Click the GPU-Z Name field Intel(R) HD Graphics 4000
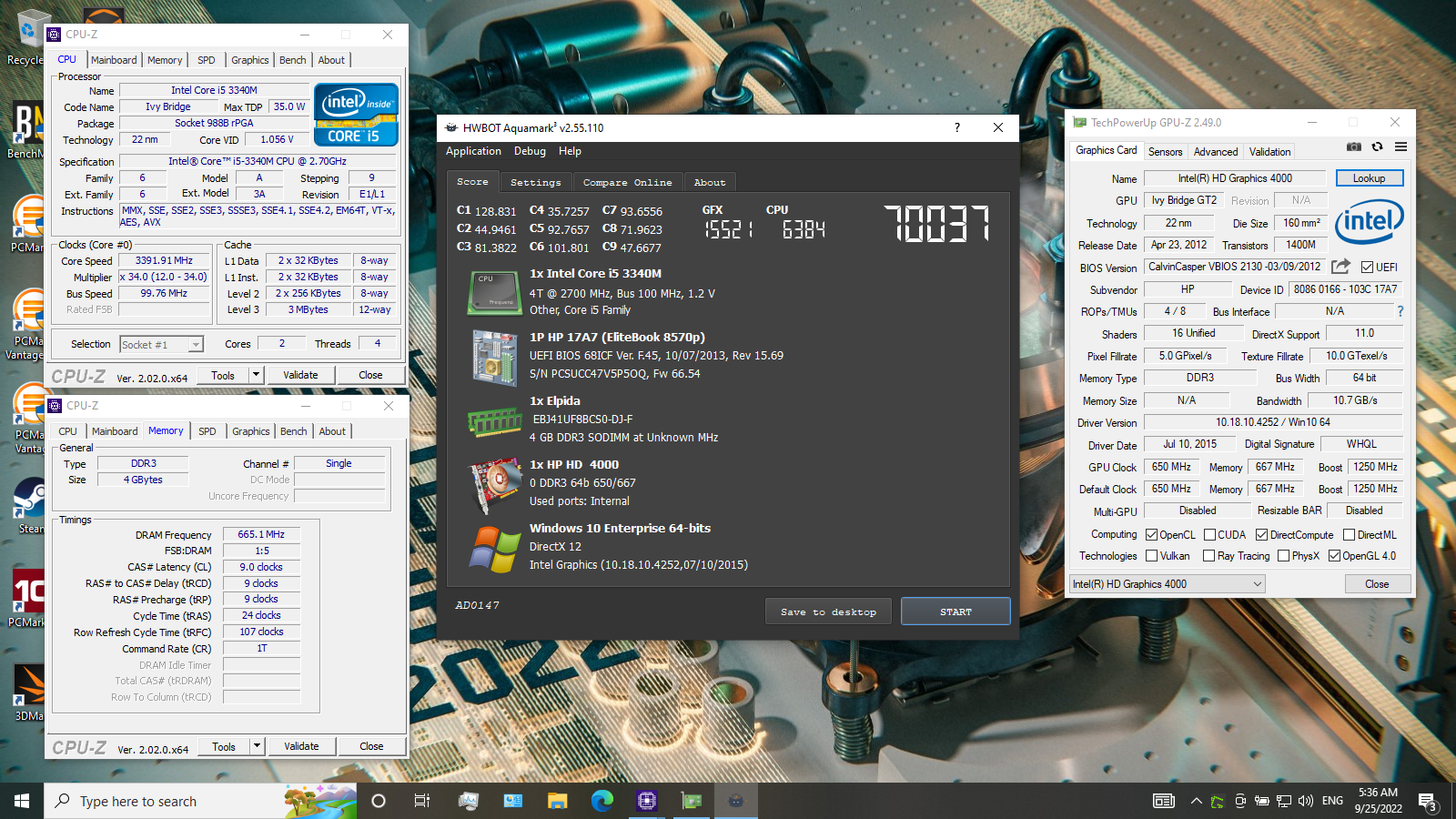1456x819 pixels. coord(1235,178)
